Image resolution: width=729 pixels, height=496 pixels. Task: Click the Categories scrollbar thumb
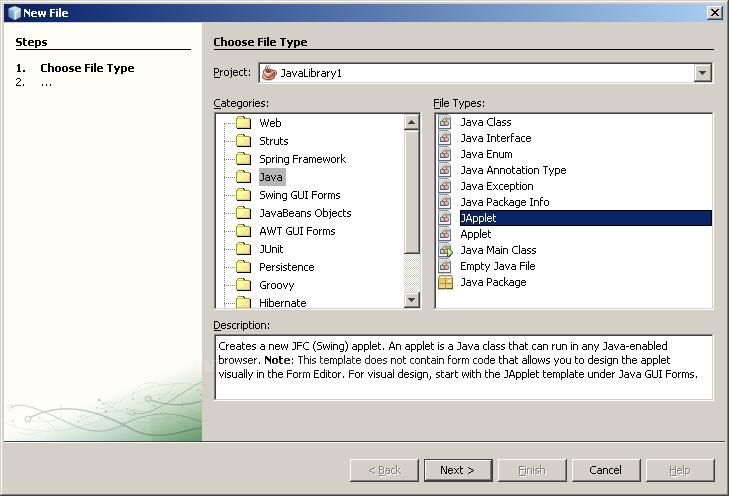click(x=411, y=192)
